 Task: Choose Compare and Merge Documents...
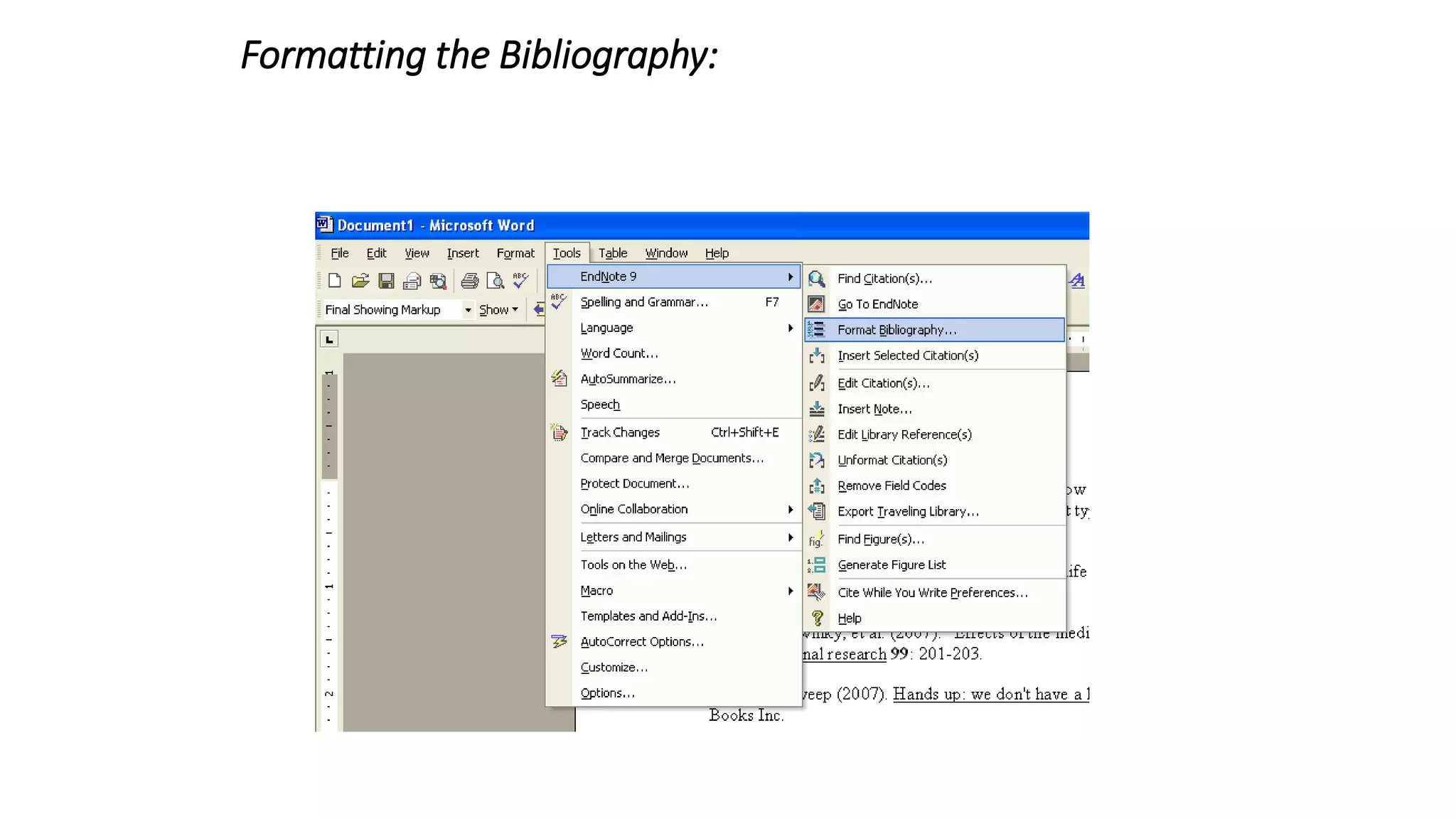click(674, 458)
